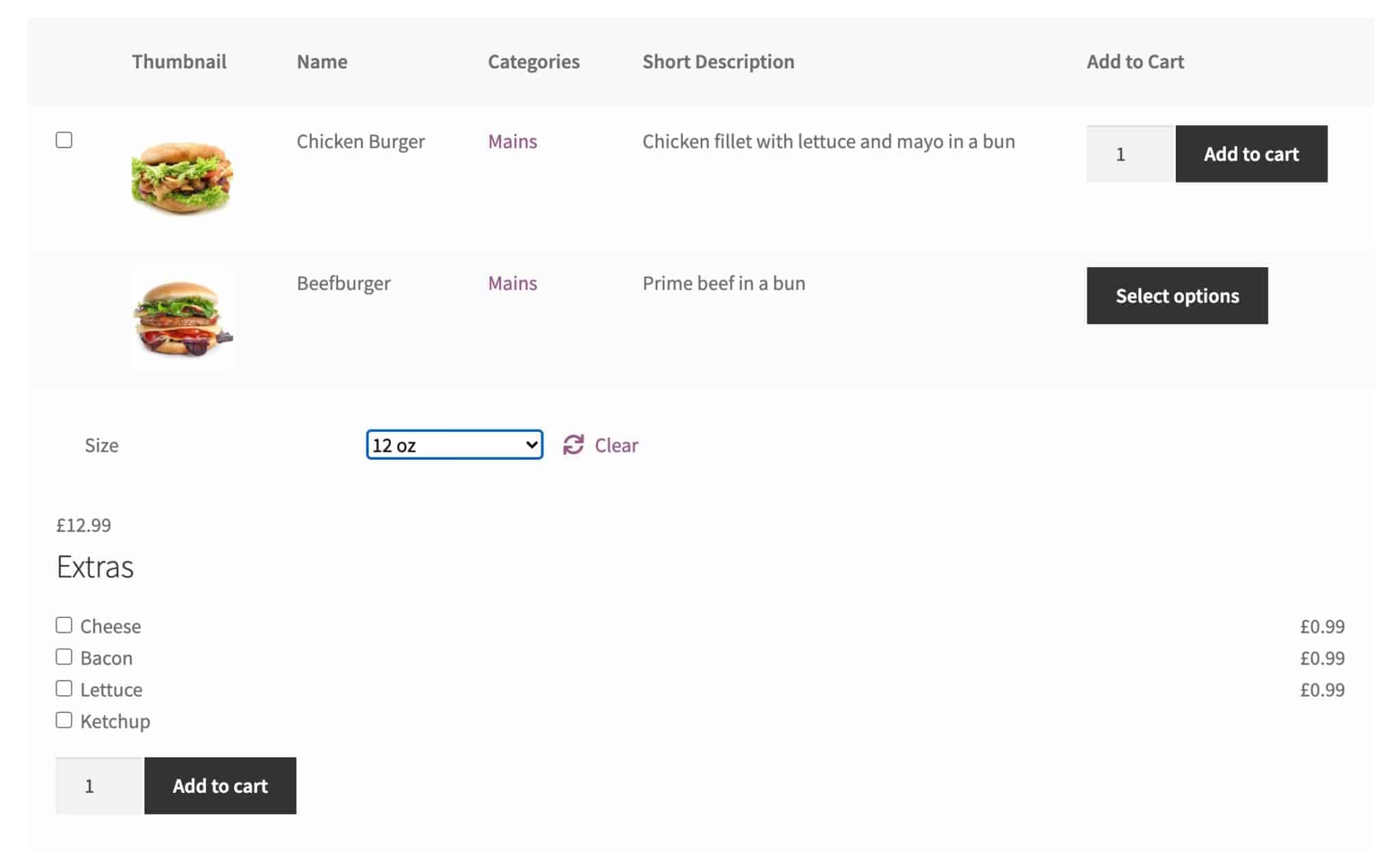Screen dimensions: 1400x851
Task: Open the Chicken Burger product name
Action: (x=360, y=141)
